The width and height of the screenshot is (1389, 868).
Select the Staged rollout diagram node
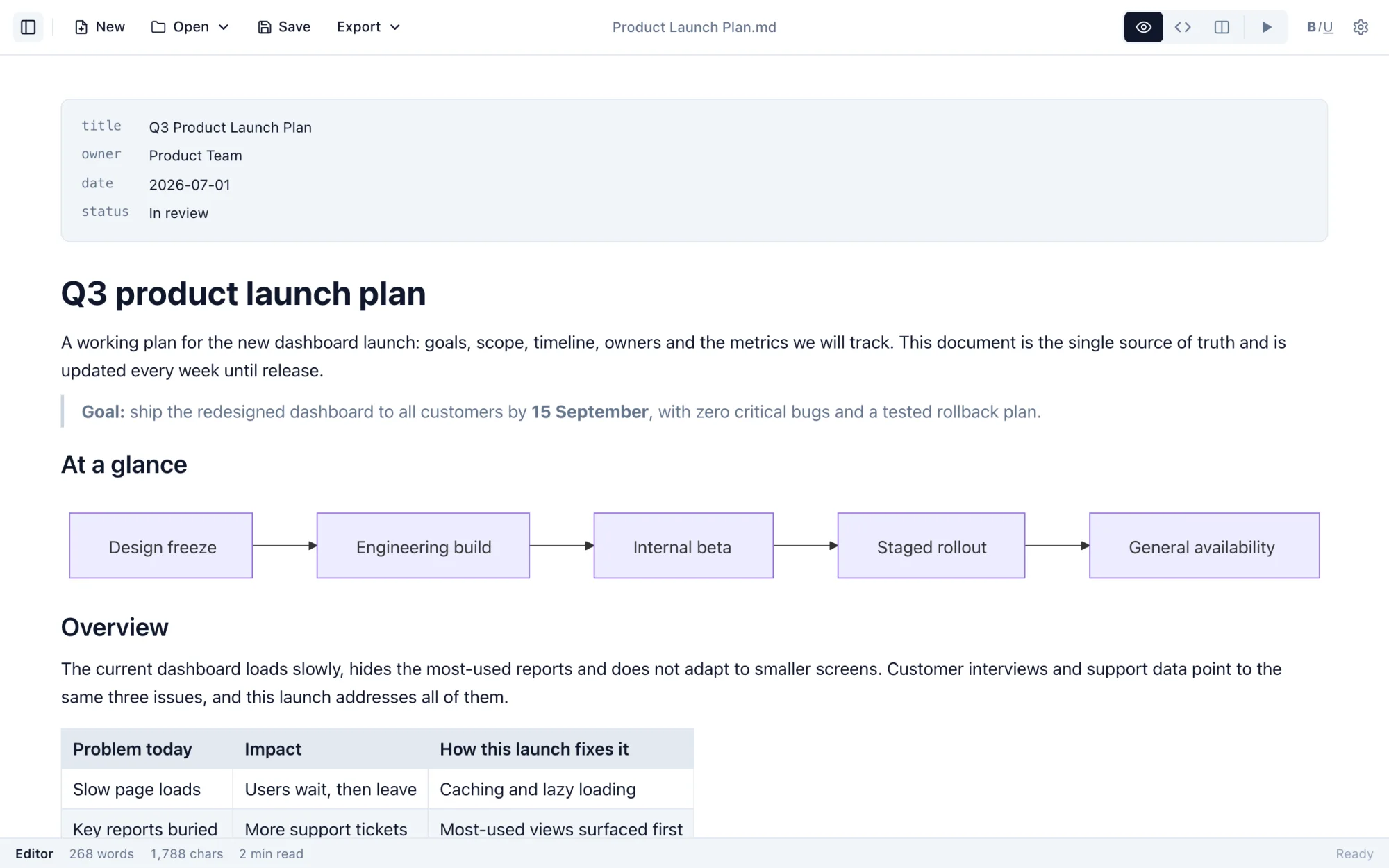(931, 546)
